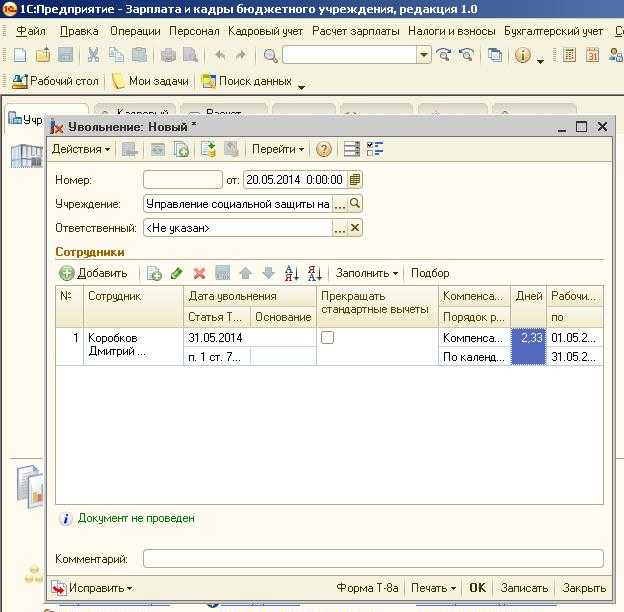Image resolution: width=624 pixels, height=612 pixels.
Task: Open Файл menu
Action: pyautogui.click(x=31, y=31)
